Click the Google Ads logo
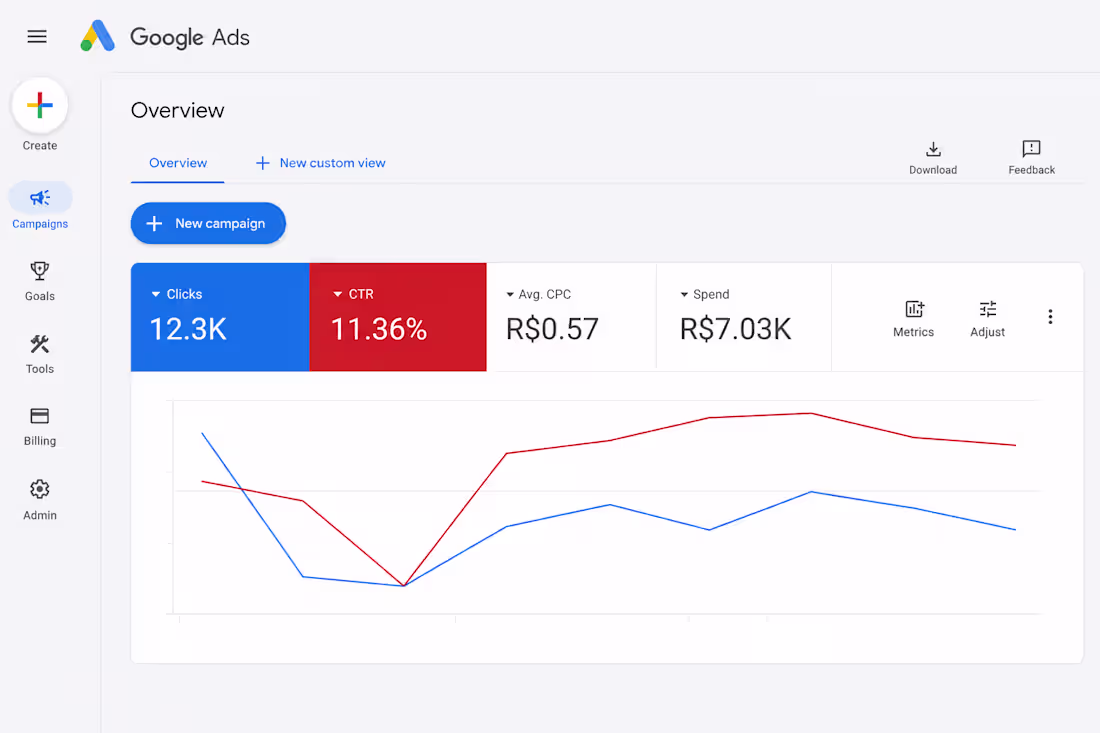The width and height of the screenshot is (1100, 733). (x=166, y=36)
